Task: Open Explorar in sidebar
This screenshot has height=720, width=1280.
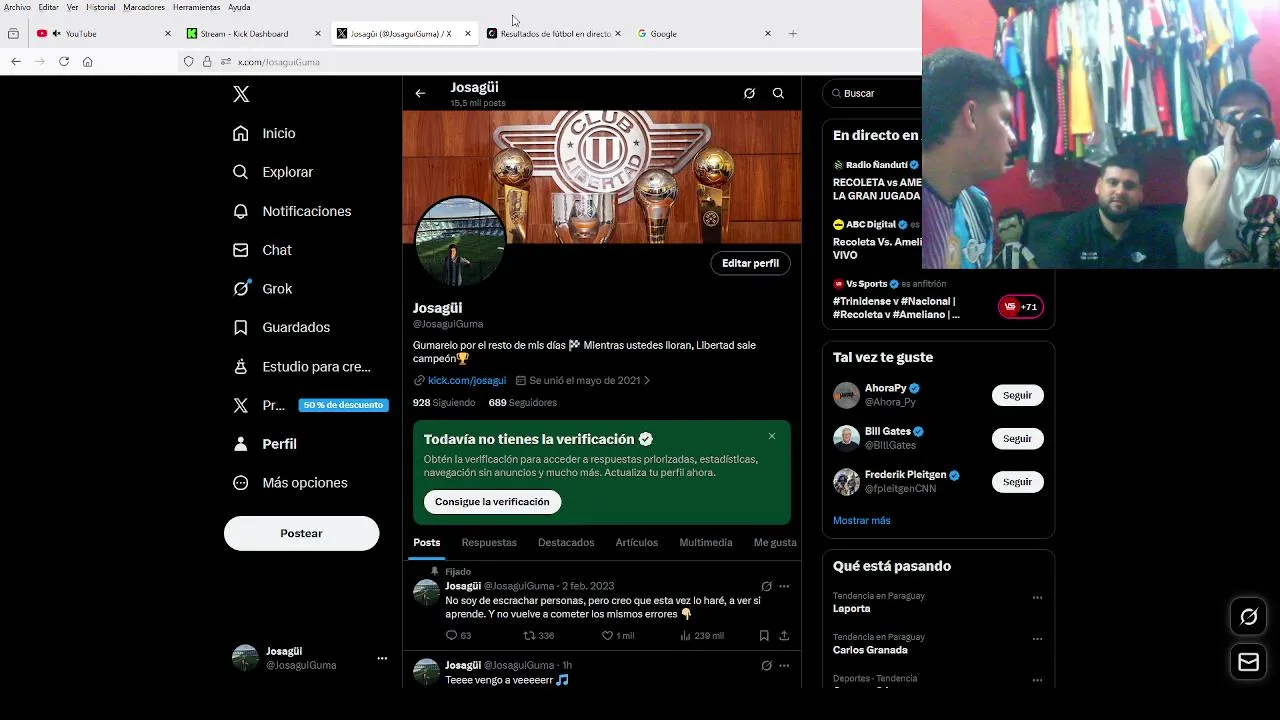Action: point(274,172)
